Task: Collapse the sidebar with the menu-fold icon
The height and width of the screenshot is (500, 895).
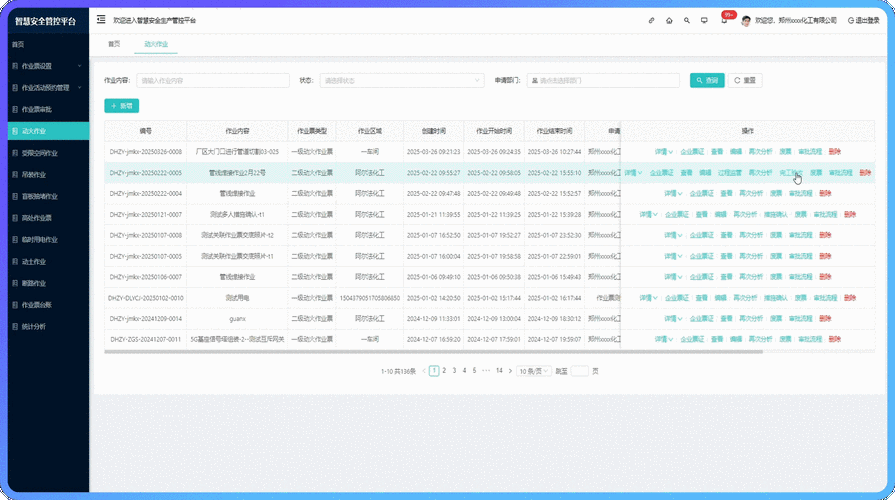Action: click(101, 20)
